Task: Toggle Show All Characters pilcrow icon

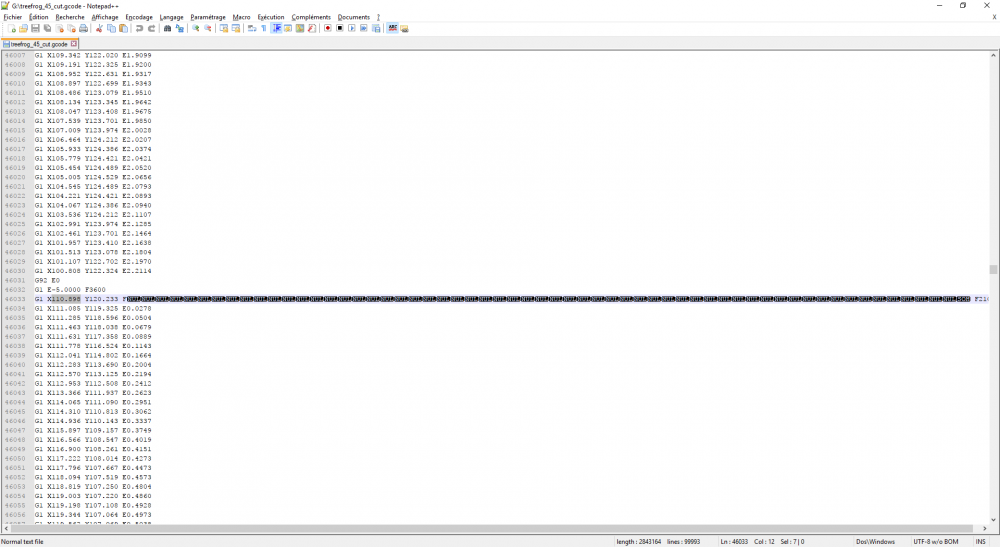Action: (264, 28)
